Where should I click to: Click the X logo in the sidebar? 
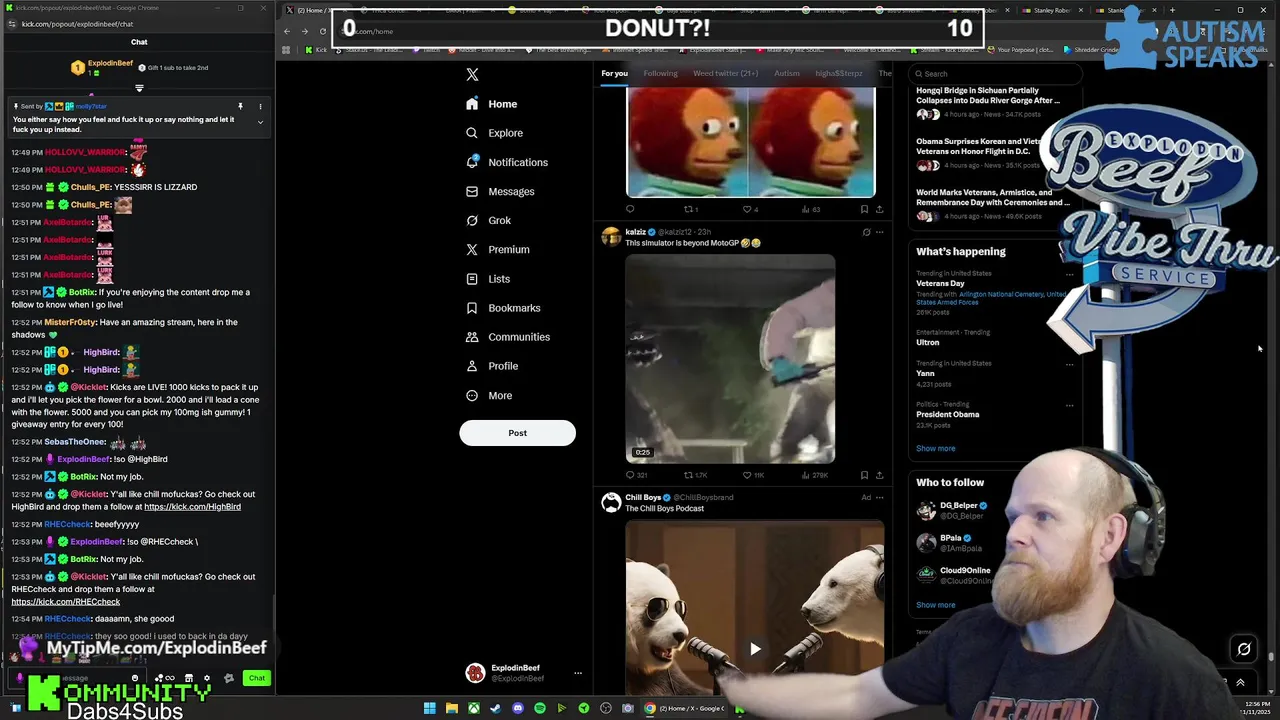pos(472,75)
